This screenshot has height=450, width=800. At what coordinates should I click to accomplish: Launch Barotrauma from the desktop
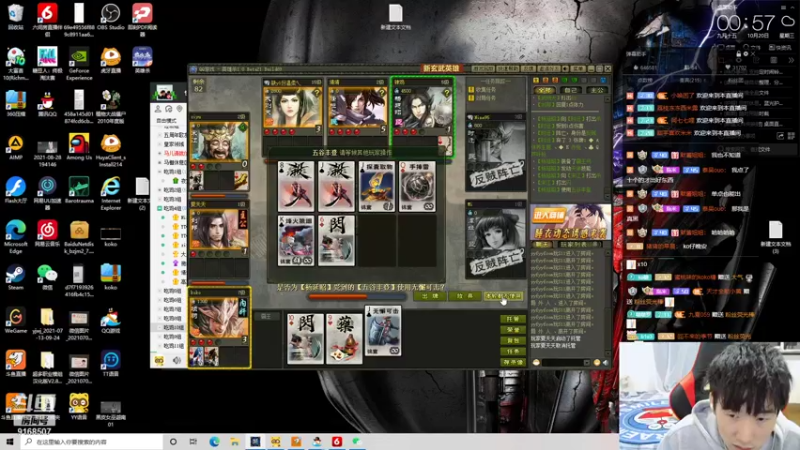[x=79, y=190]
